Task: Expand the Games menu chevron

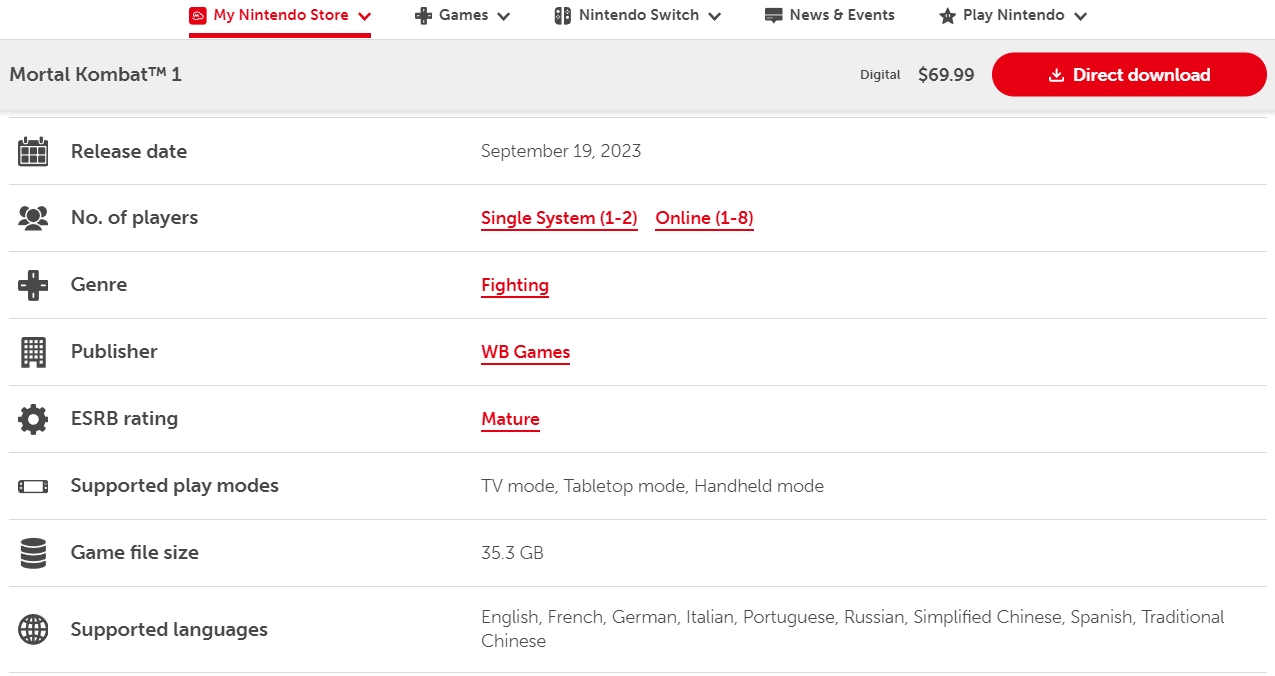Action: click(x=503, y=16)
